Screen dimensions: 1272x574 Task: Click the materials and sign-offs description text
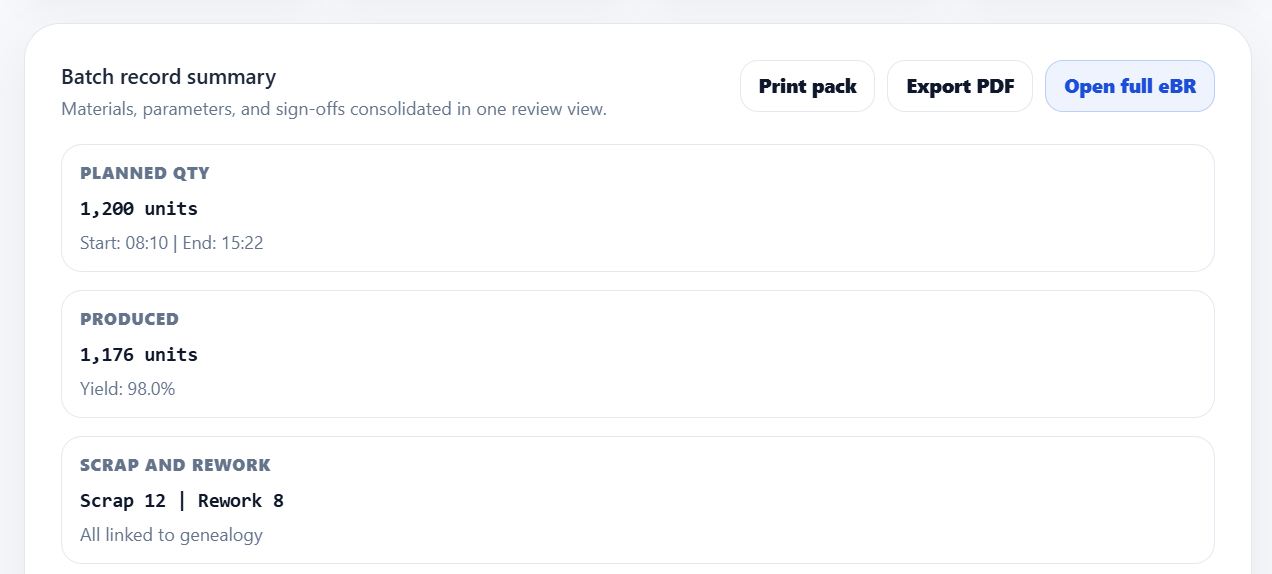(333, 109)
